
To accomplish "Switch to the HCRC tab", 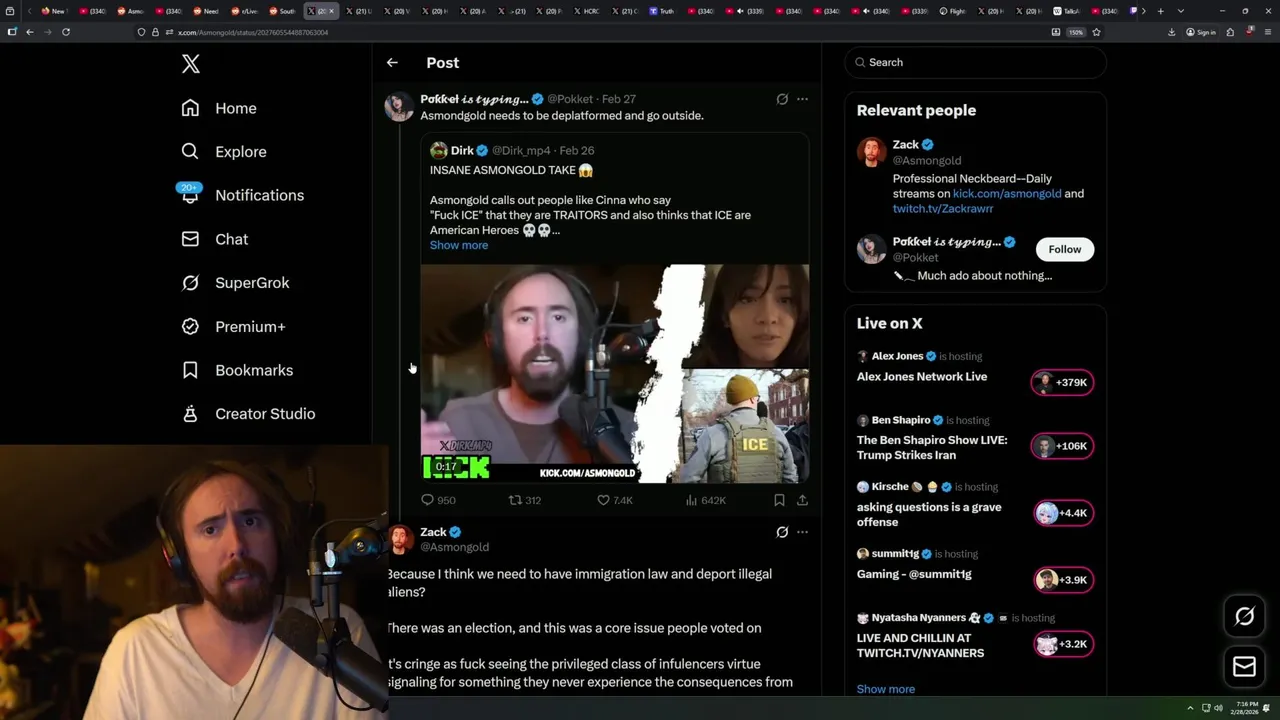I will [x=586, y=11].
